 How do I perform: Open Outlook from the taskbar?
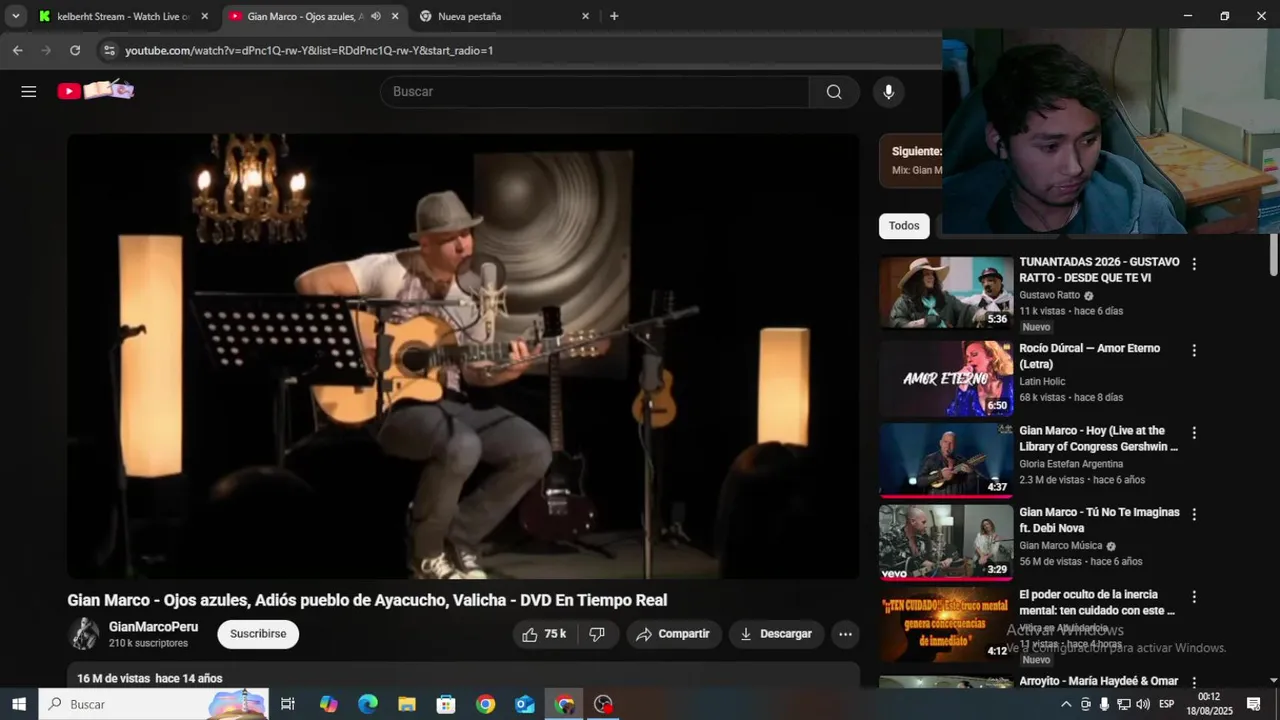(x=525, y=704)
